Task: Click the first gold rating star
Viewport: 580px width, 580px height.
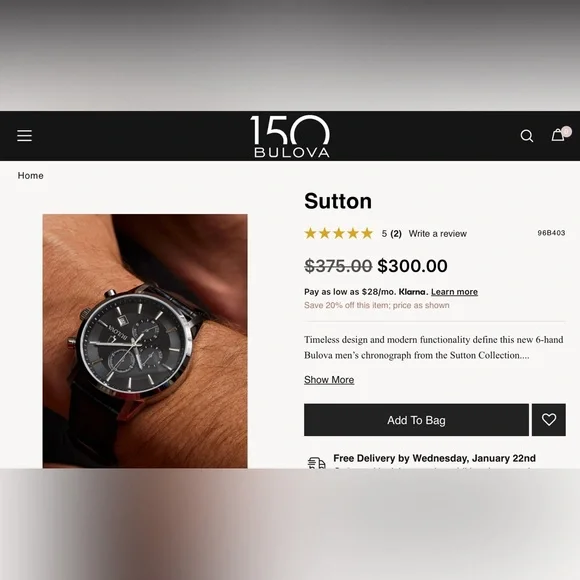Action: coord(310,233)
